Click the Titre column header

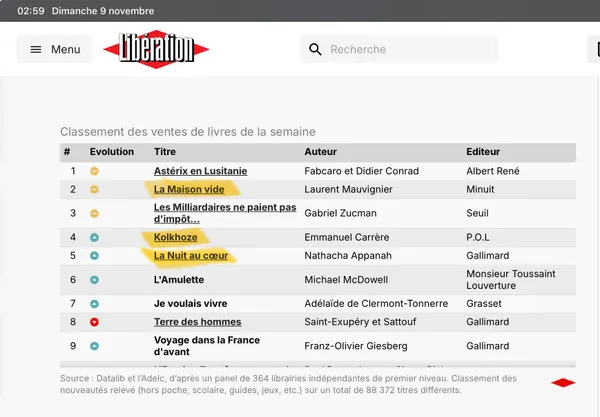(x=165, y=151)
